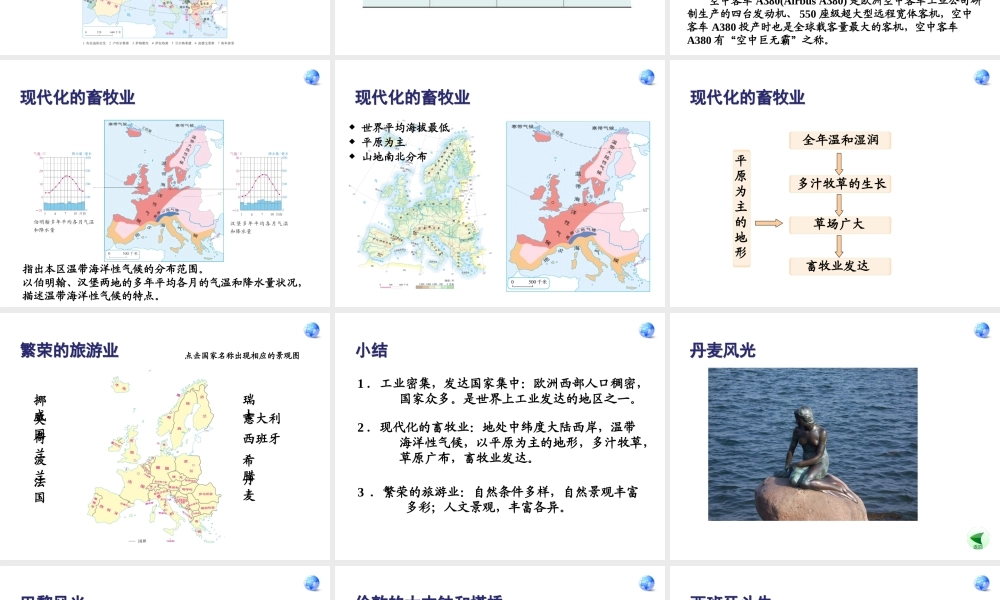
Task: Click 麦 character at bottom of right country list
Action: pyautogui.click(x=249, y=495)
